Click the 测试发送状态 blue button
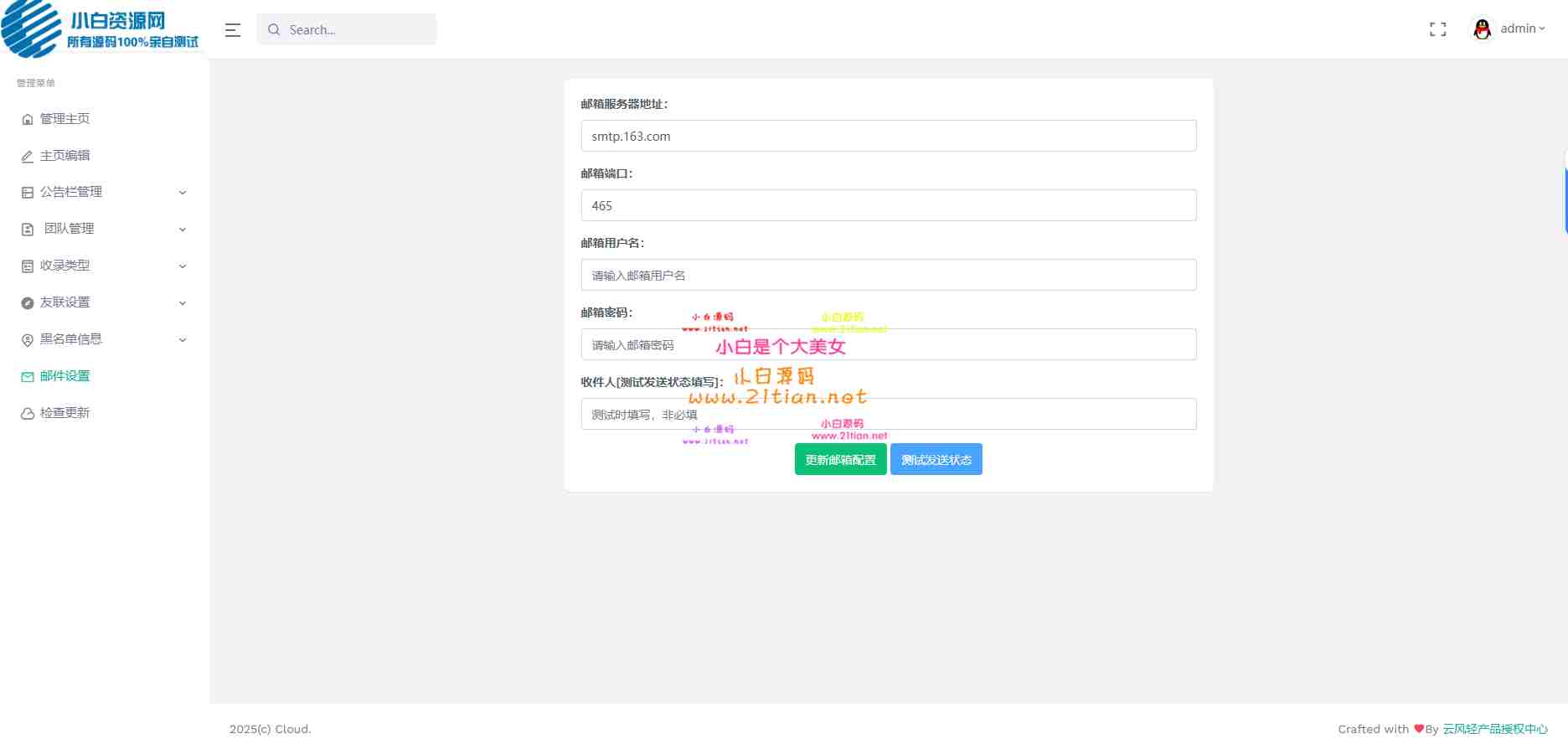 coord(936,458)
